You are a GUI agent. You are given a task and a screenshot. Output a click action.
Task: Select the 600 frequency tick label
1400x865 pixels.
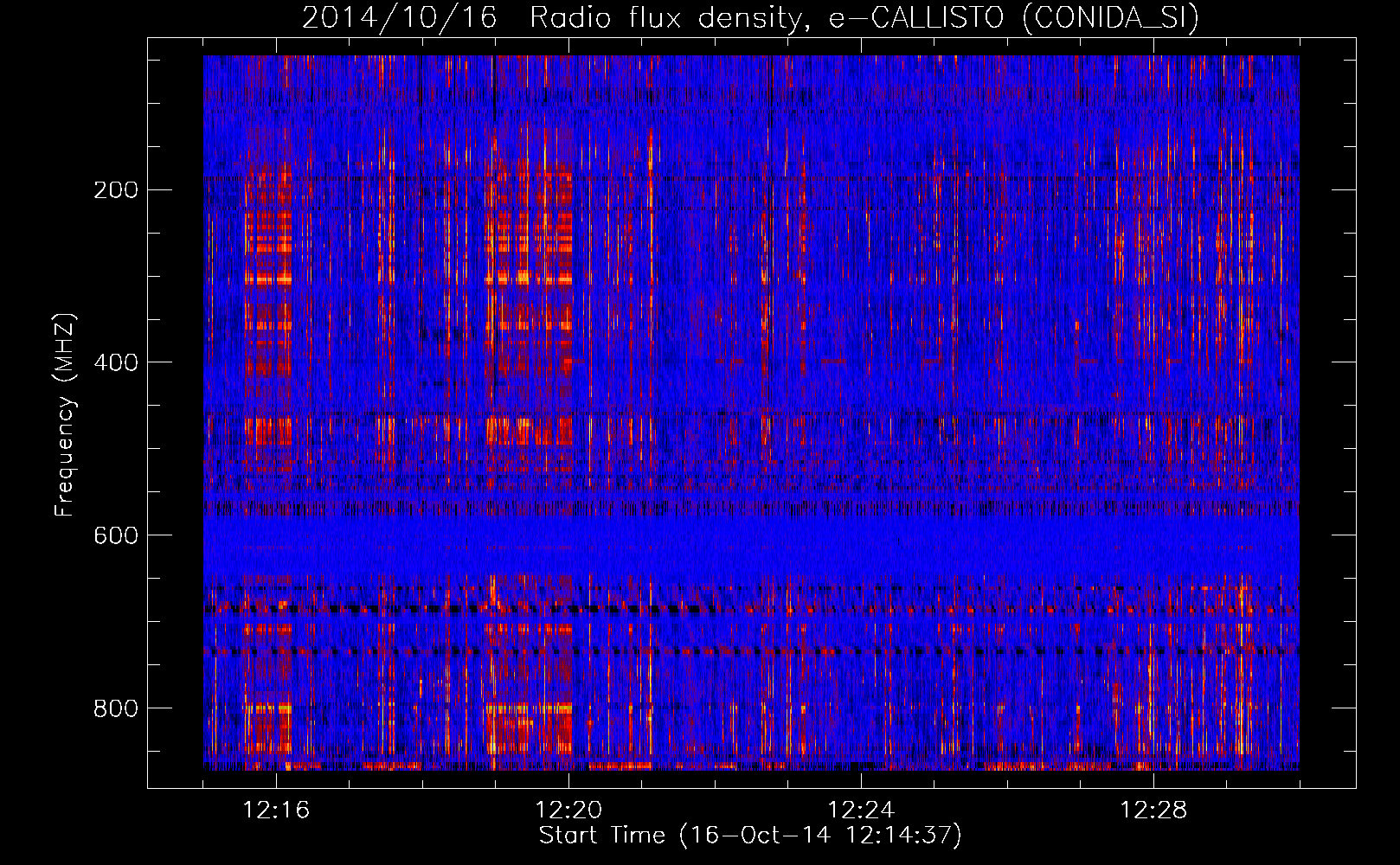pyautogui.click(x=115, y=535)
